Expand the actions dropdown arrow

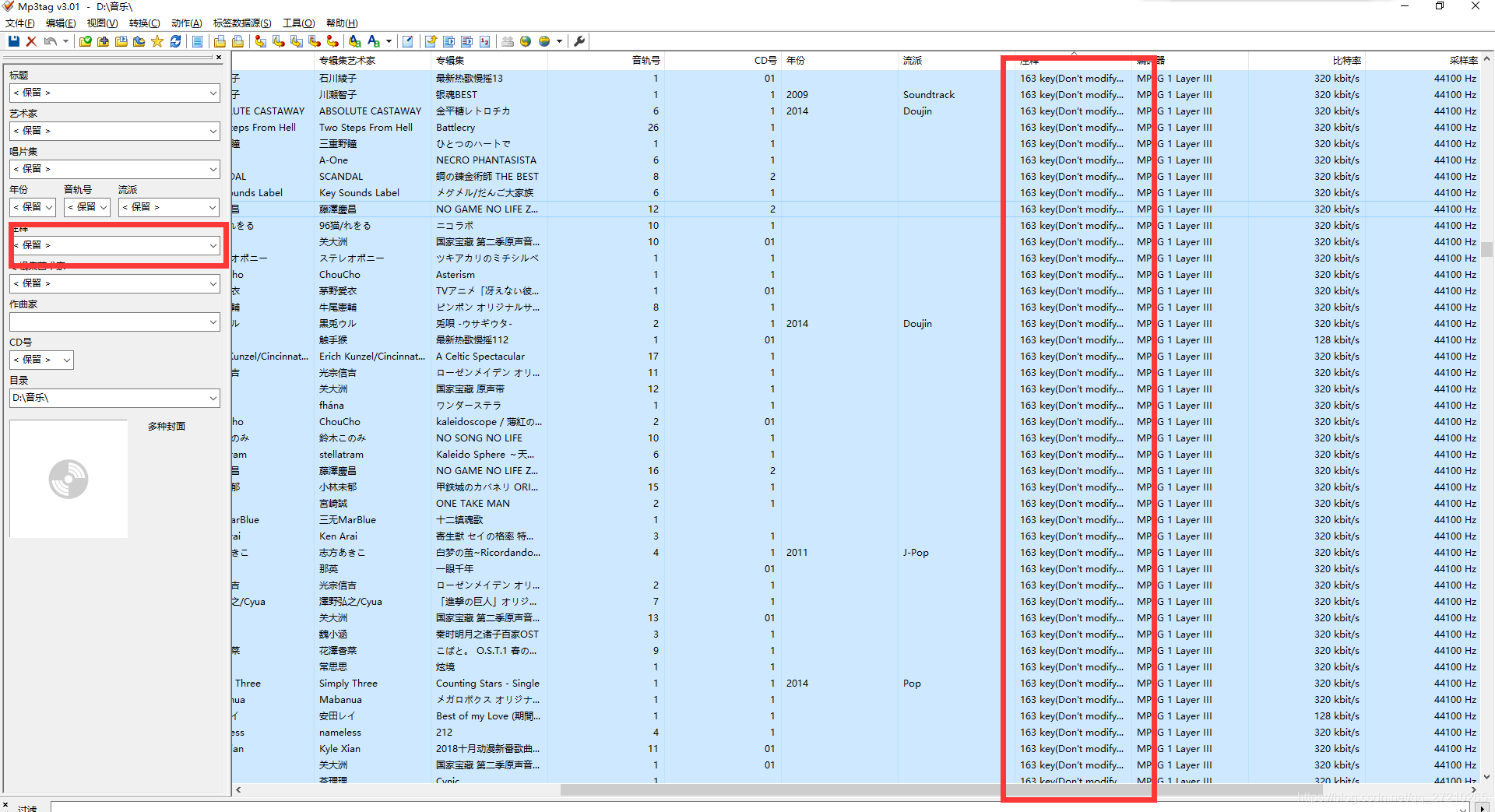coord(389,41)
